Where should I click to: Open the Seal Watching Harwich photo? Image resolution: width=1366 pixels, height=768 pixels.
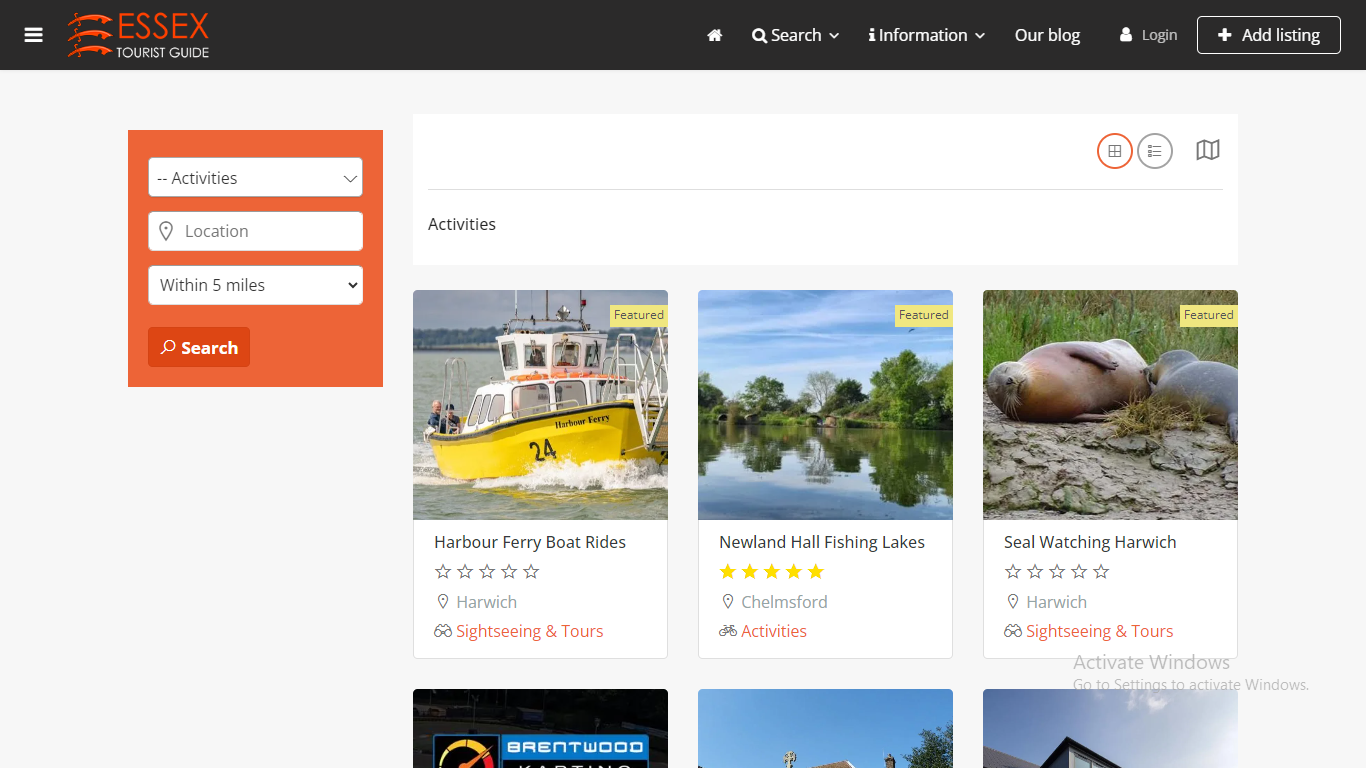(1110, 405)
